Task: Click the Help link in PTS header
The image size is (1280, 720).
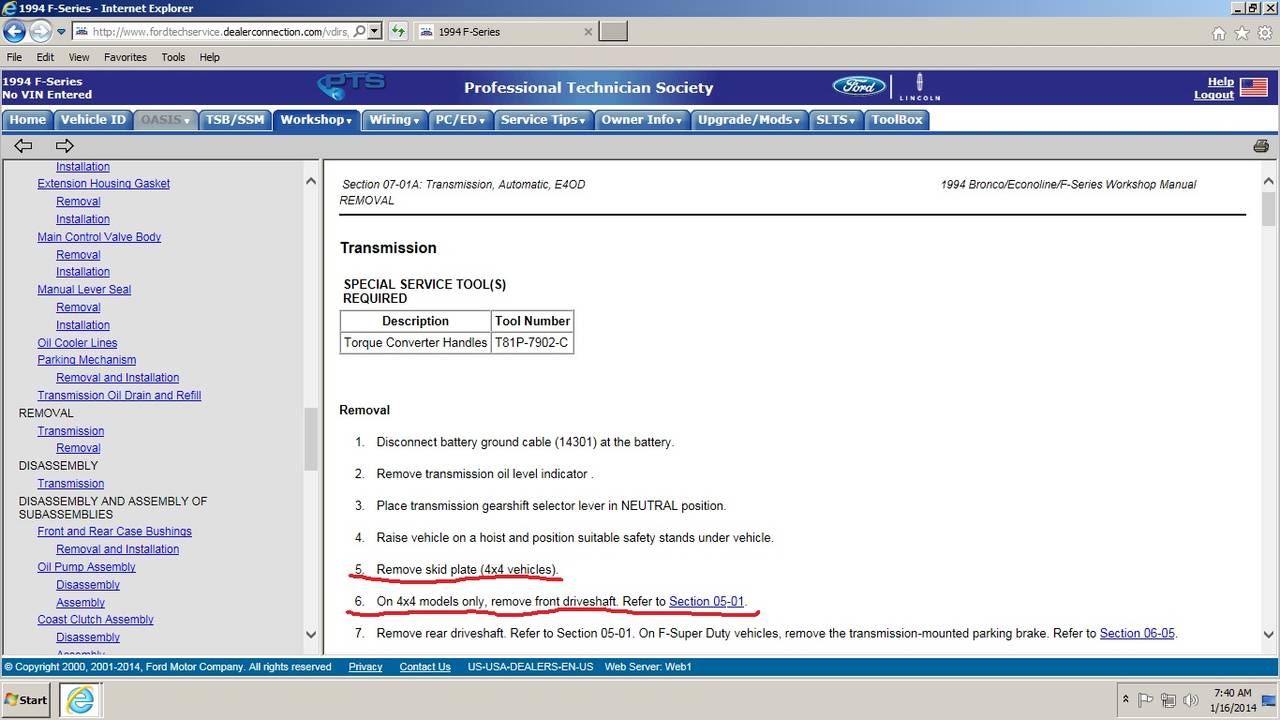Action: (x=1220, y=82)
